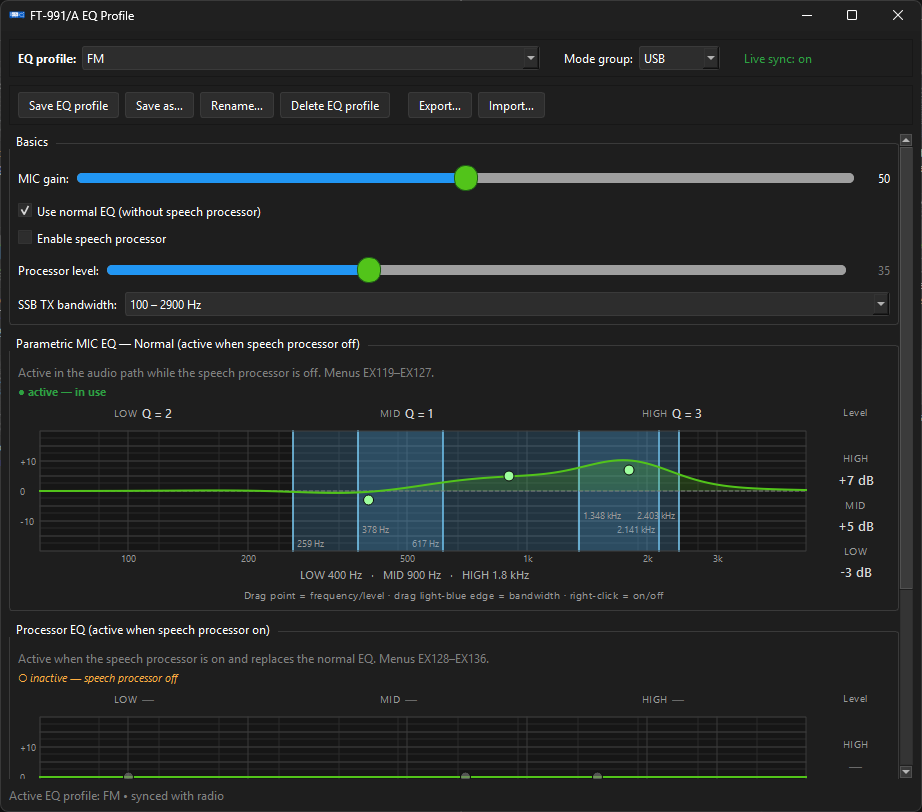
Task: Click LOW point in Processor EQ graph
Action: (x=128, y=776)
